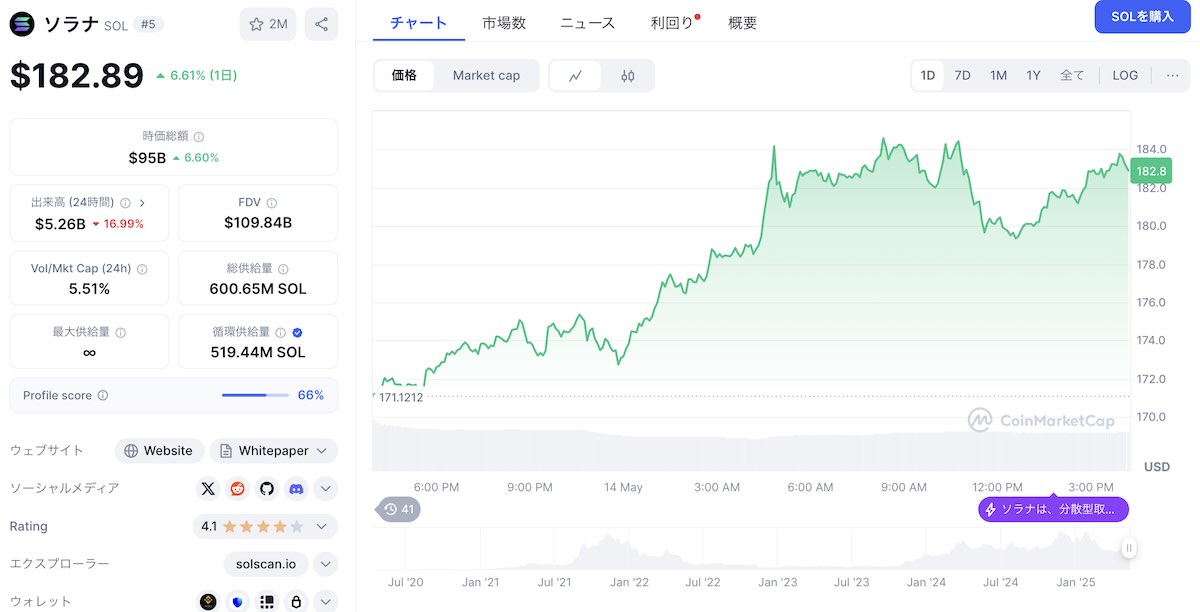
Task: Click the chart range selector handle
Action: pyautogui.click(x=1129, y=548)
